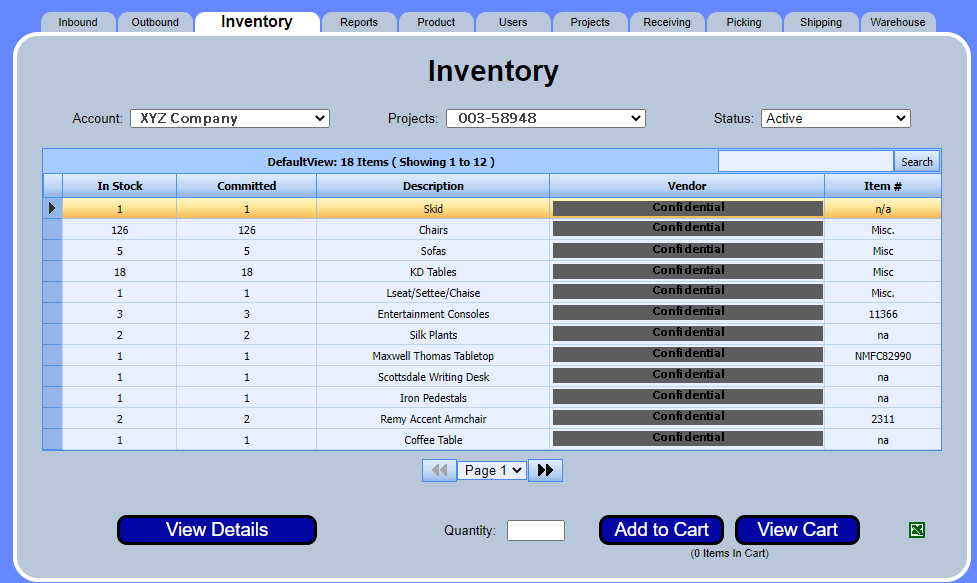Click the Skid description cell
The height and width of the screenshot is (583, 977).
pyautogui.click(x=433, y=209)
